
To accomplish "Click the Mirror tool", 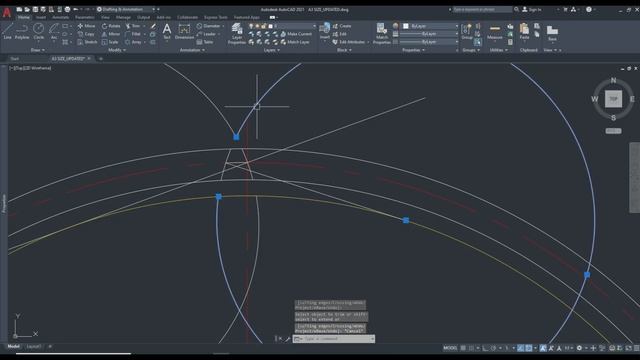I will click(x=111, y=34).
